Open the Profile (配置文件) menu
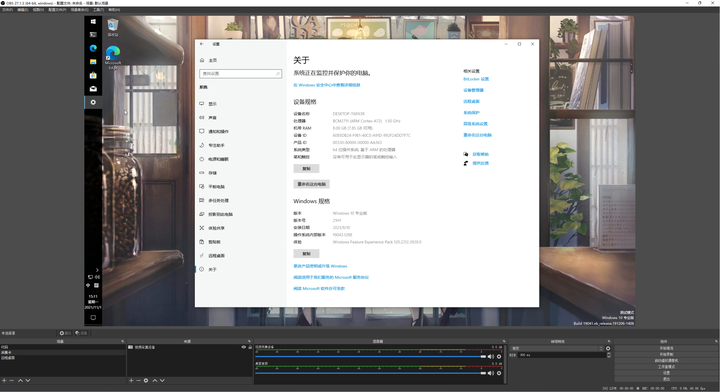The width and height of the screenshot is (720, 392). click(57, 10)
